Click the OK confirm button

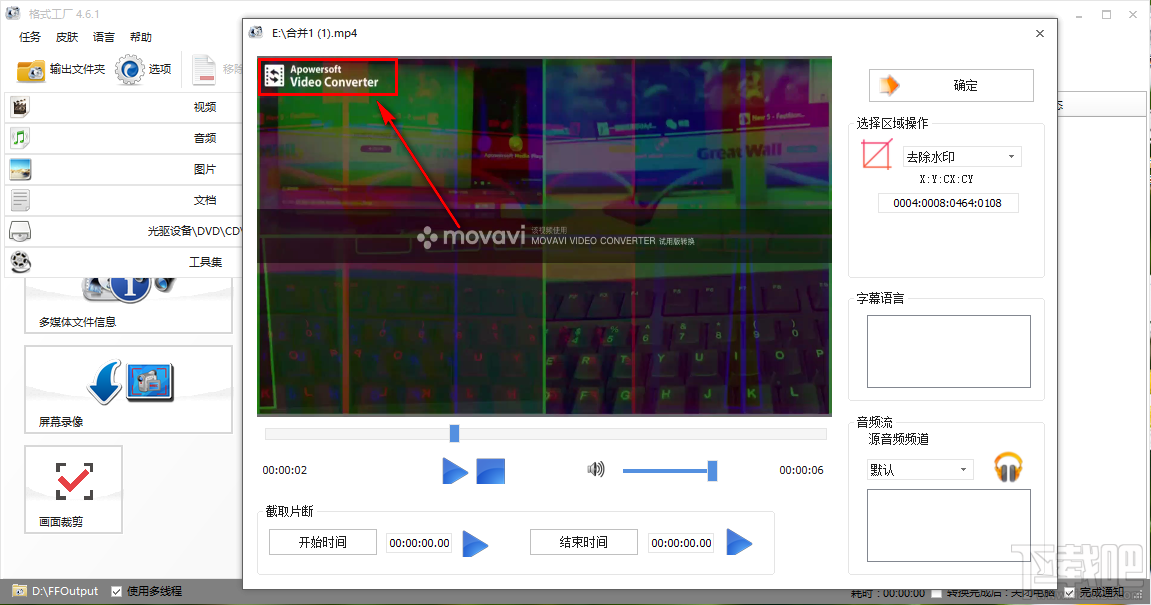951,85
